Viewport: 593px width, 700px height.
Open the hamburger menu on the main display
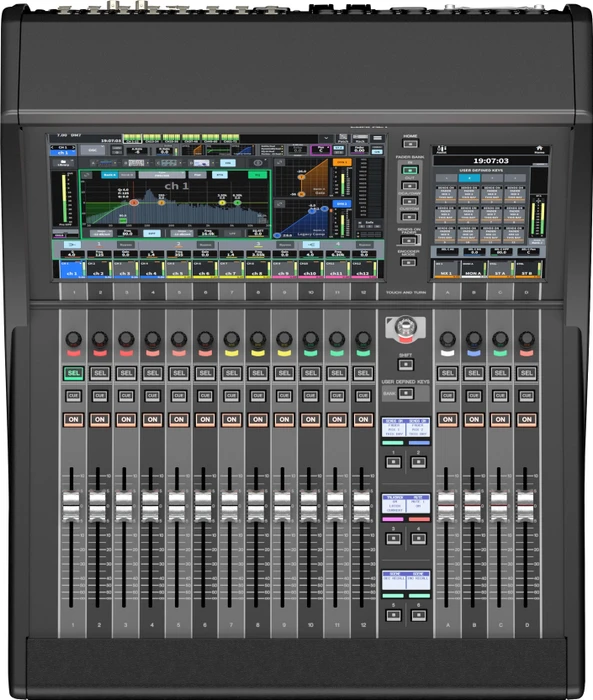pyautogui.click(x=378, y=139)
